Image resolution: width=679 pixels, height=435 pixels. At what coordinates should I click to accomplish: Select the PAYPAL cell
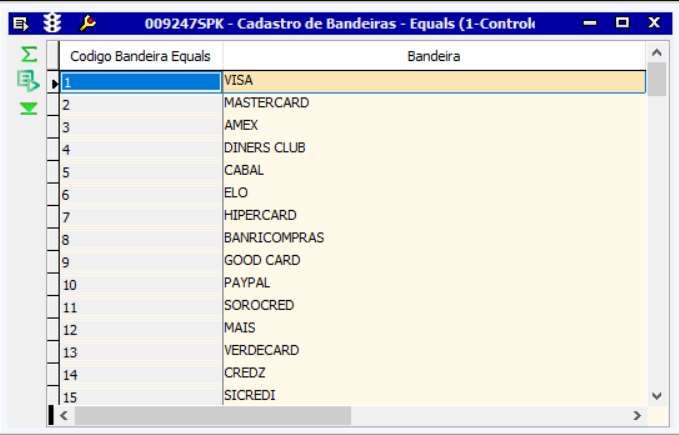[x=434, y=284]
